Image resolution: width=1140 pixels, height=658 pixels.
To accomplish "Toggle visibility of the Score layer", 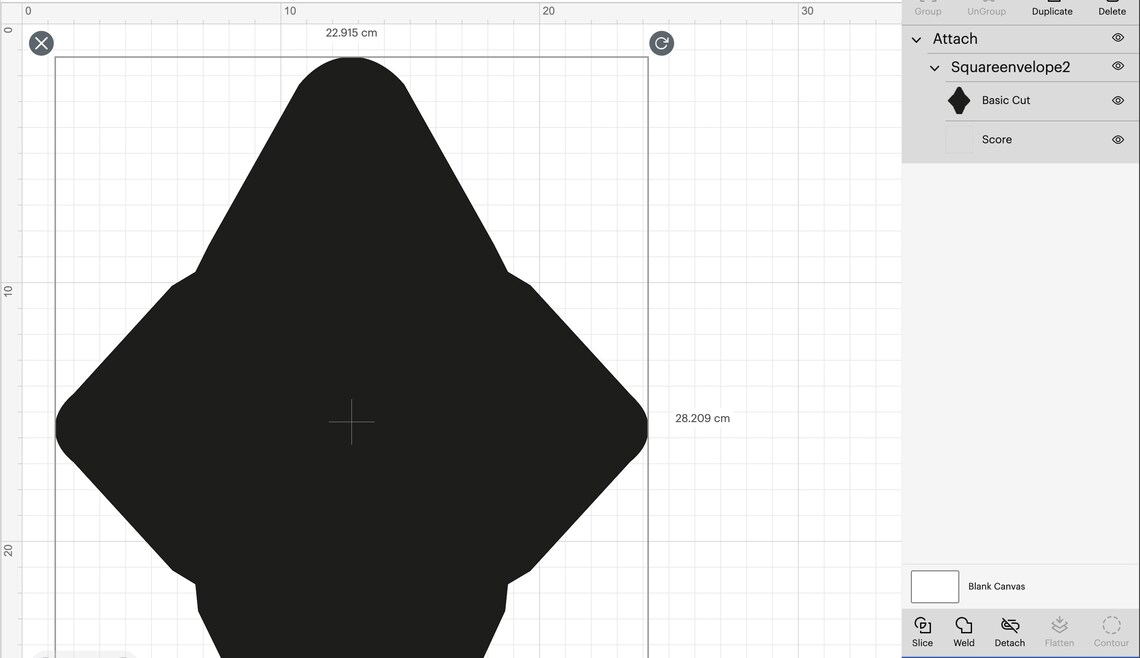I will coord(1118,139).
